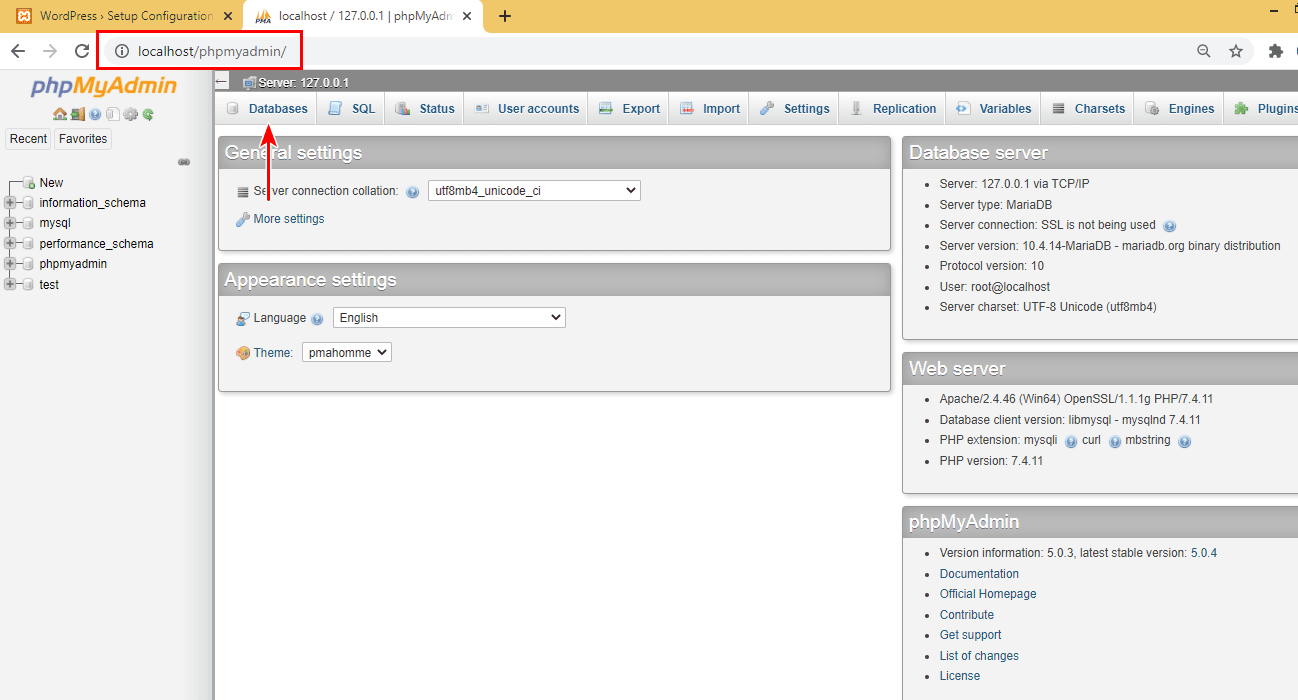This screenshot has width=1298, height=700.
Task: Open the browser zoom magnifier icon
Action: pos(1204,51)
